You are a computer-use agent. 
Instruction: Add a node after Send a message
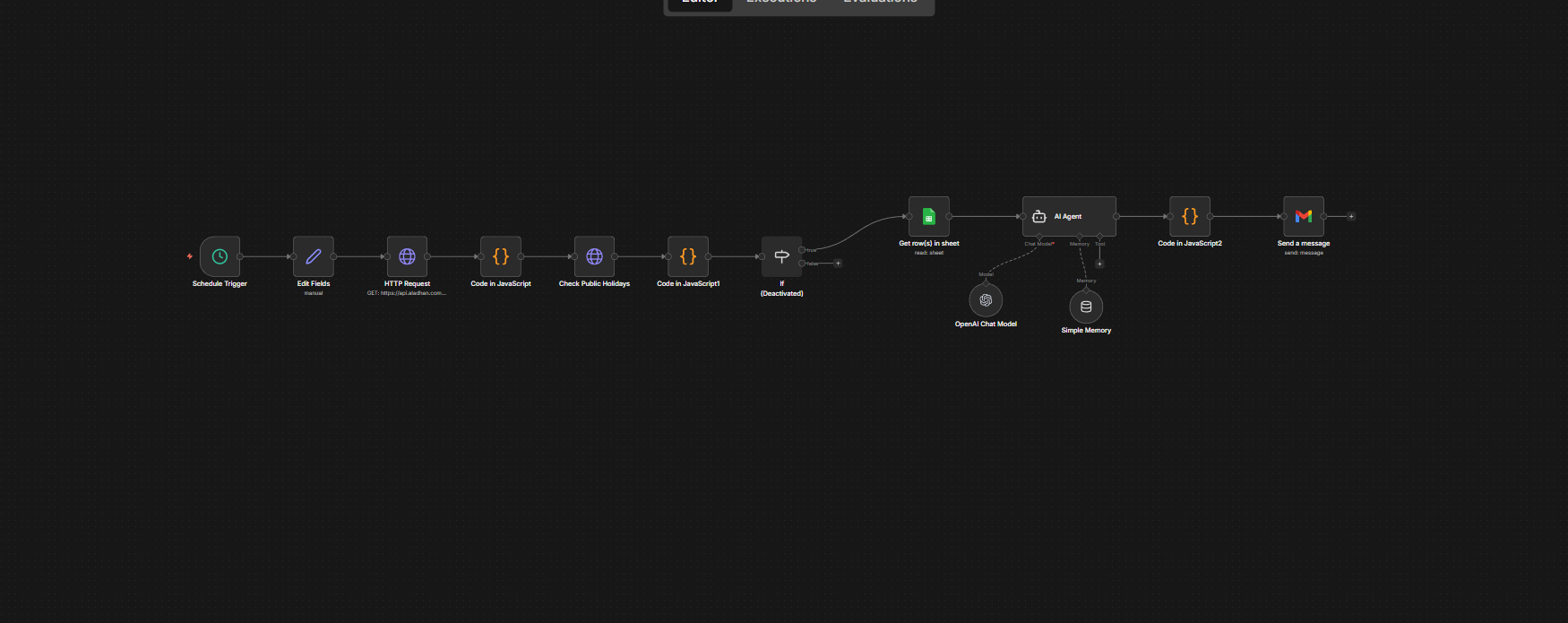[1351, 216]
